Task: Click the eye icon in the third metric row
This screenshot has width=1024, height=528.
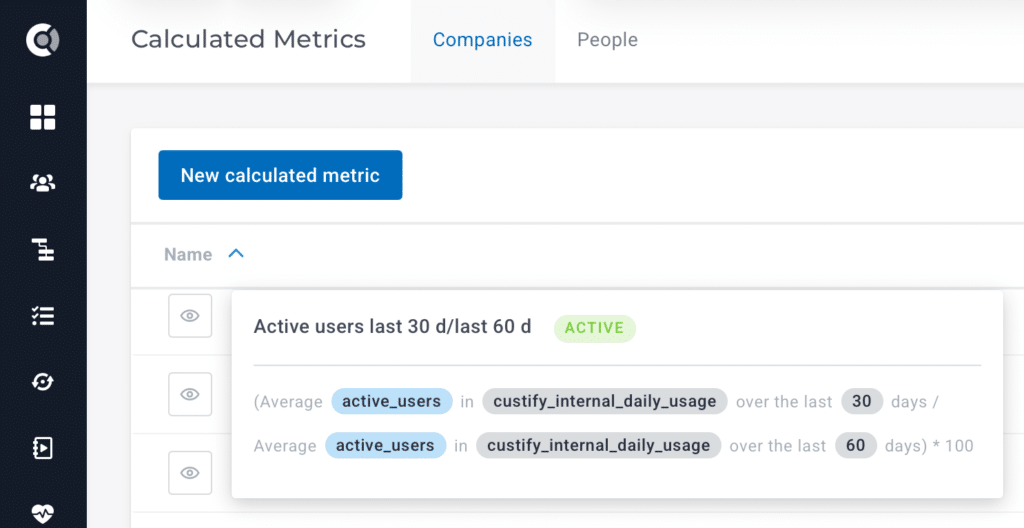Action: pos(190,472)
